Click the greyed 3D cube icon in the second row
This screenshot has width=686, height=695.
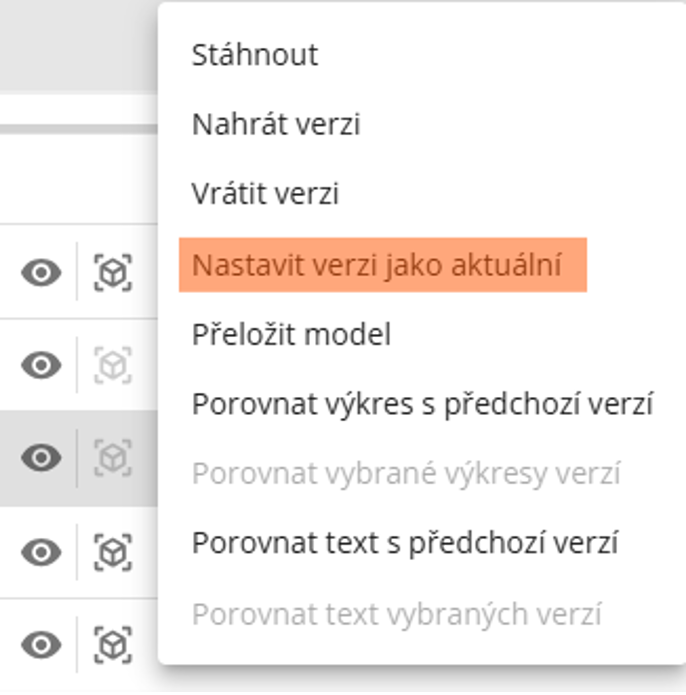(113, 366)
